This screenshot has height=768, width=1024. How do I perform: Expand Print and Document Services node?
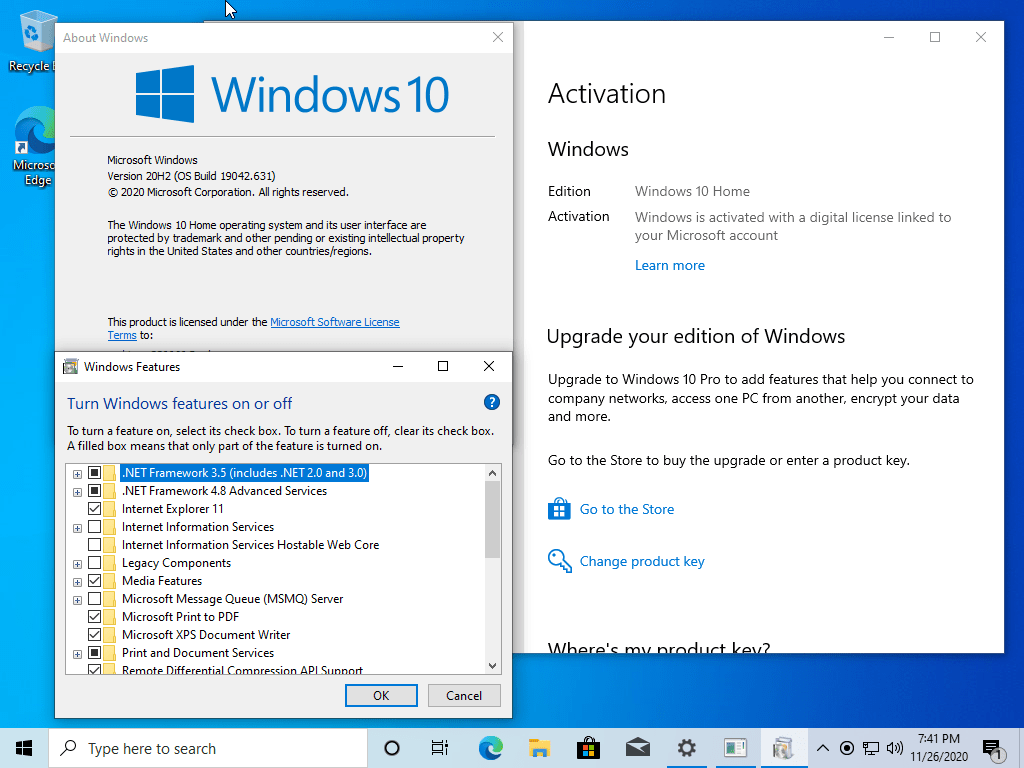[77, 654]
